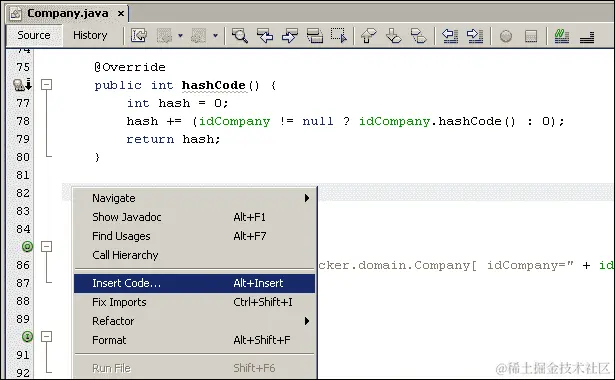Viewport: 615px width, 380px height.
Task: Click Find Next Occurrence icon
Action: tap(290, 36)
